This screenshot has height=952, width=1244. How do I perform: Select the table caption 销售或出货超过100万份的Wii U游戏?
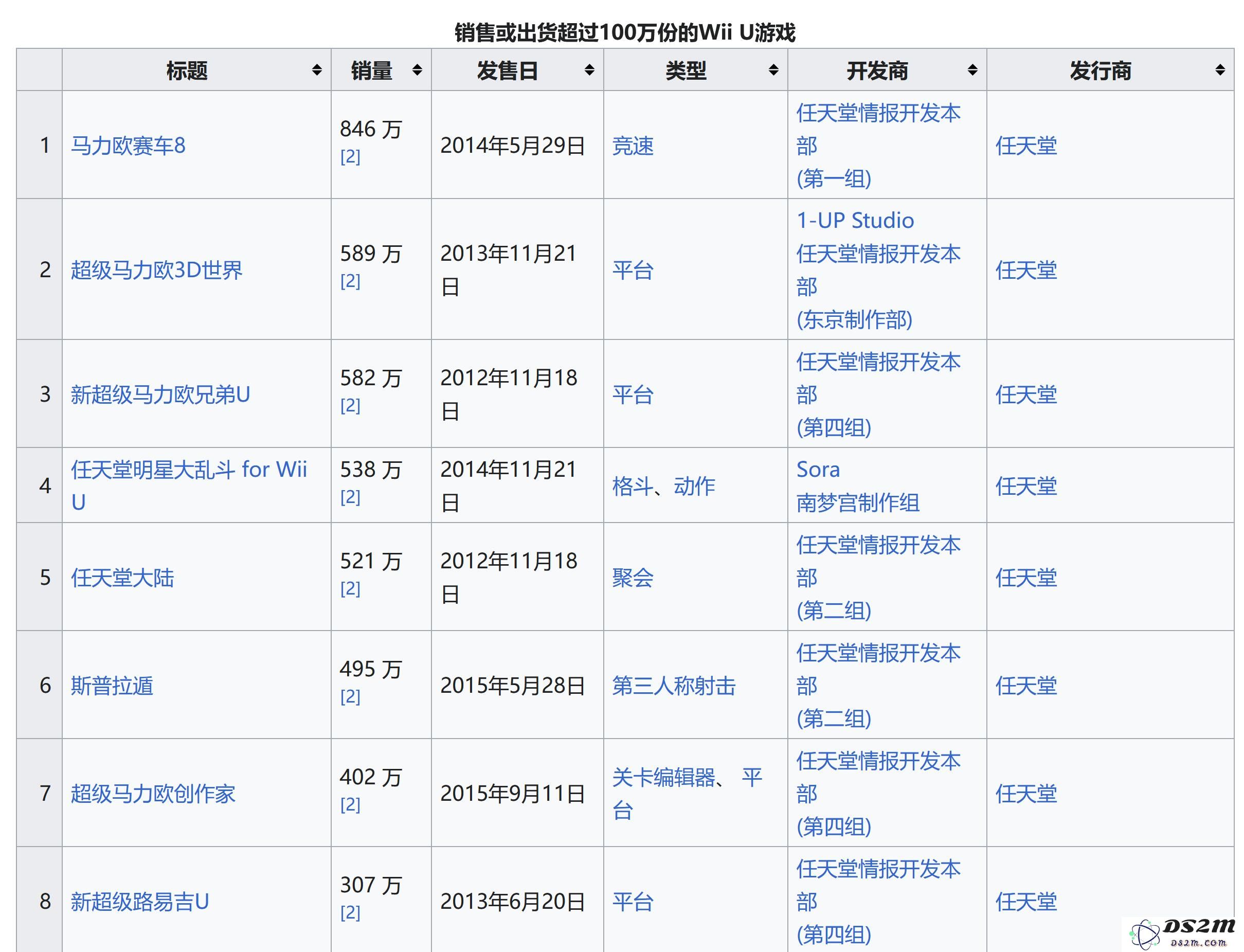[625, 32]
